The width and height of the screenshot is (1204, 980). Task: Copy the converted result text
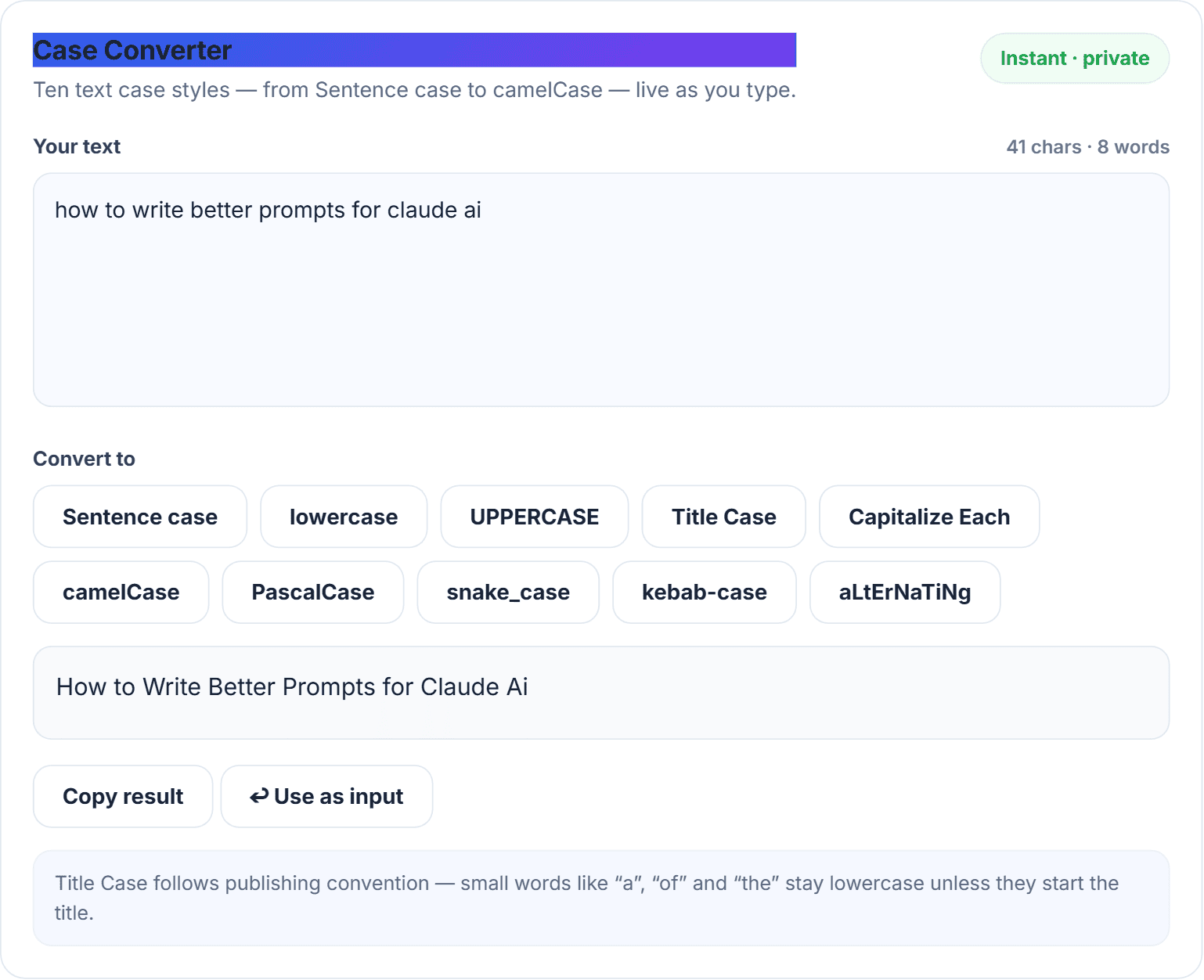123,796
